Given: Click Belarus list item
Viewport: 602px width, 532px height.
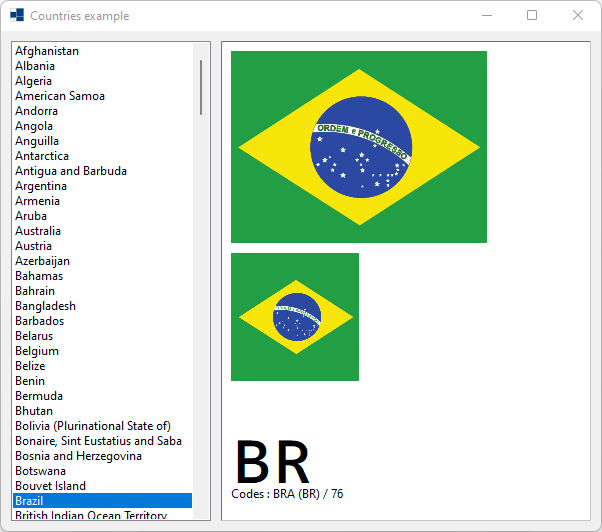Looking at the screenshot, I should pyautogui.click(x=103, y=335).
